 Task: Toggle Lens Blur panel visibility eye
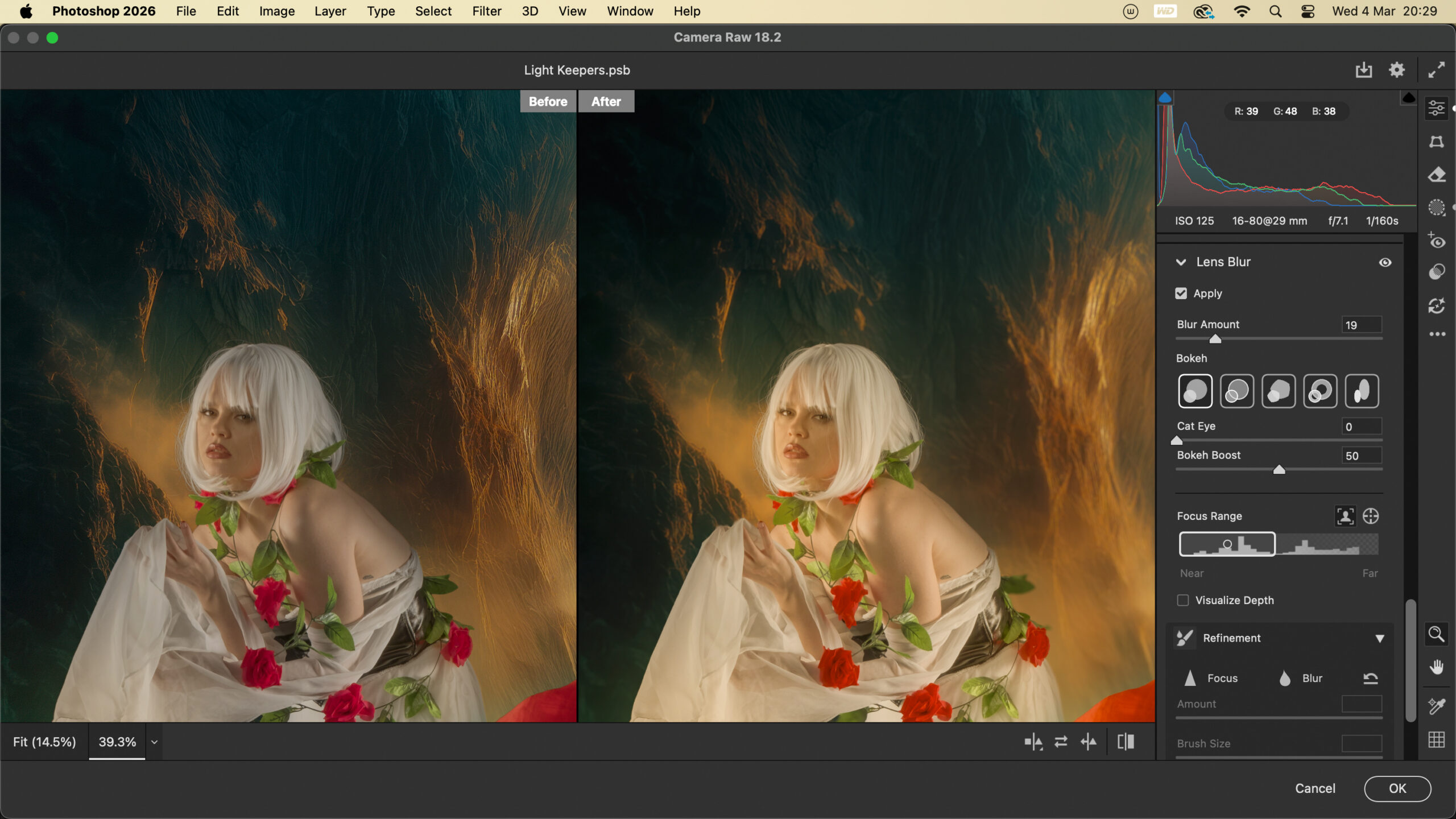pos(1385,262)
